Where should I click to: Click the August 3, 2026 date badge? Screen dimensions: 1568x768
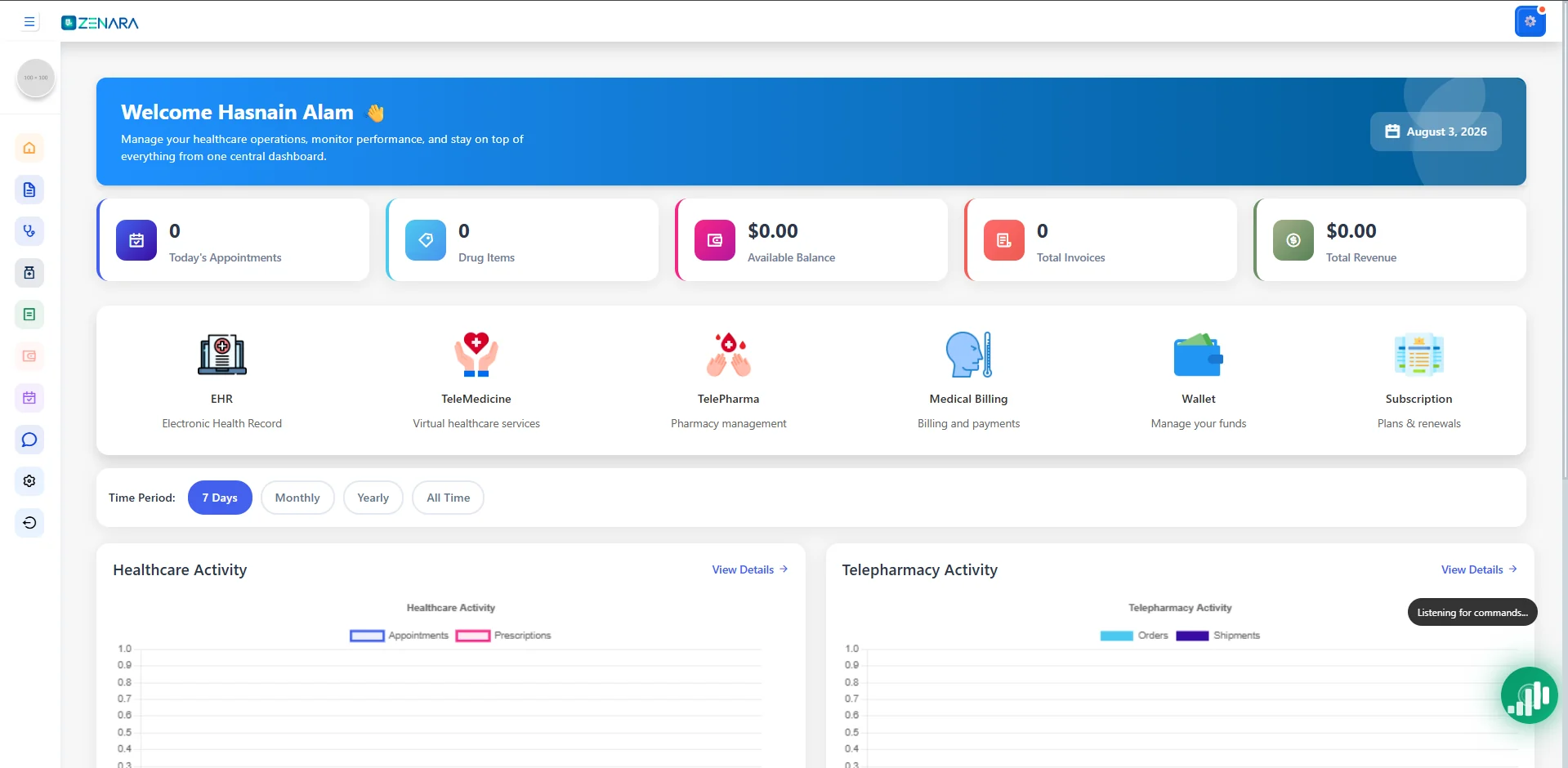click(x=1436, y=132)
